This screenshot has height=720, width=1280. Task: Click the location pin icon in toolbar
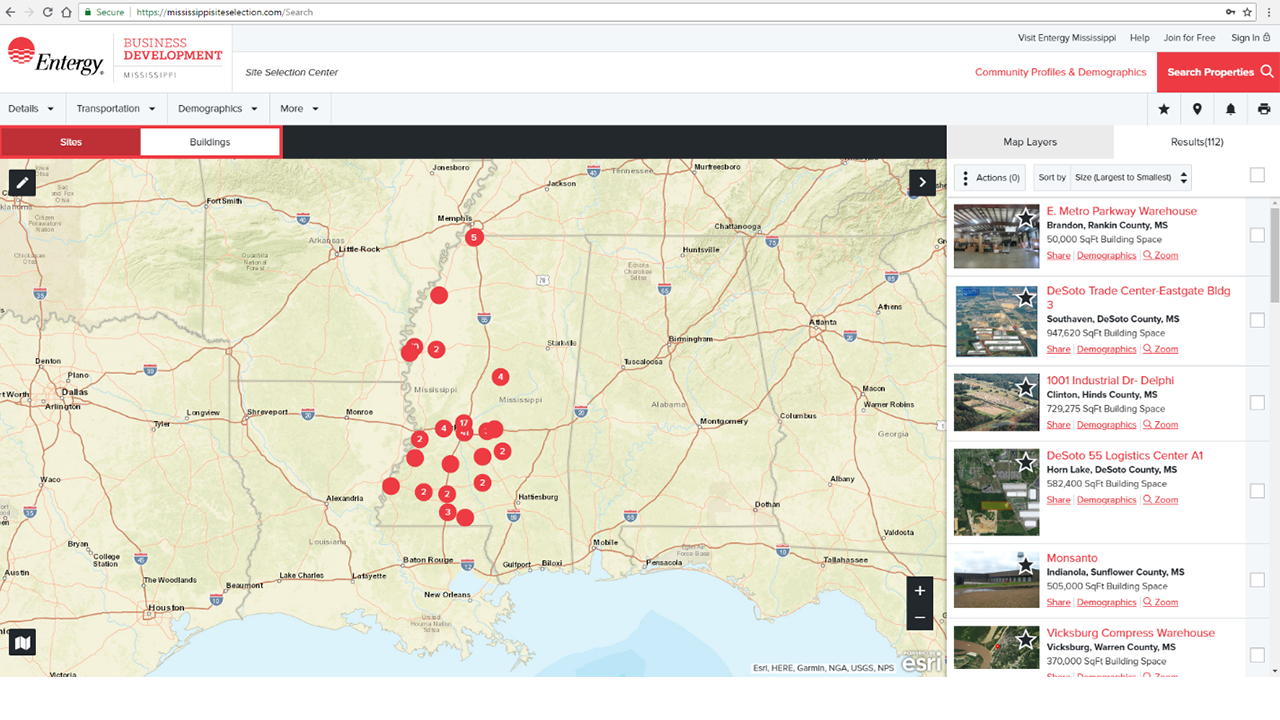[x=1197, y=109]
